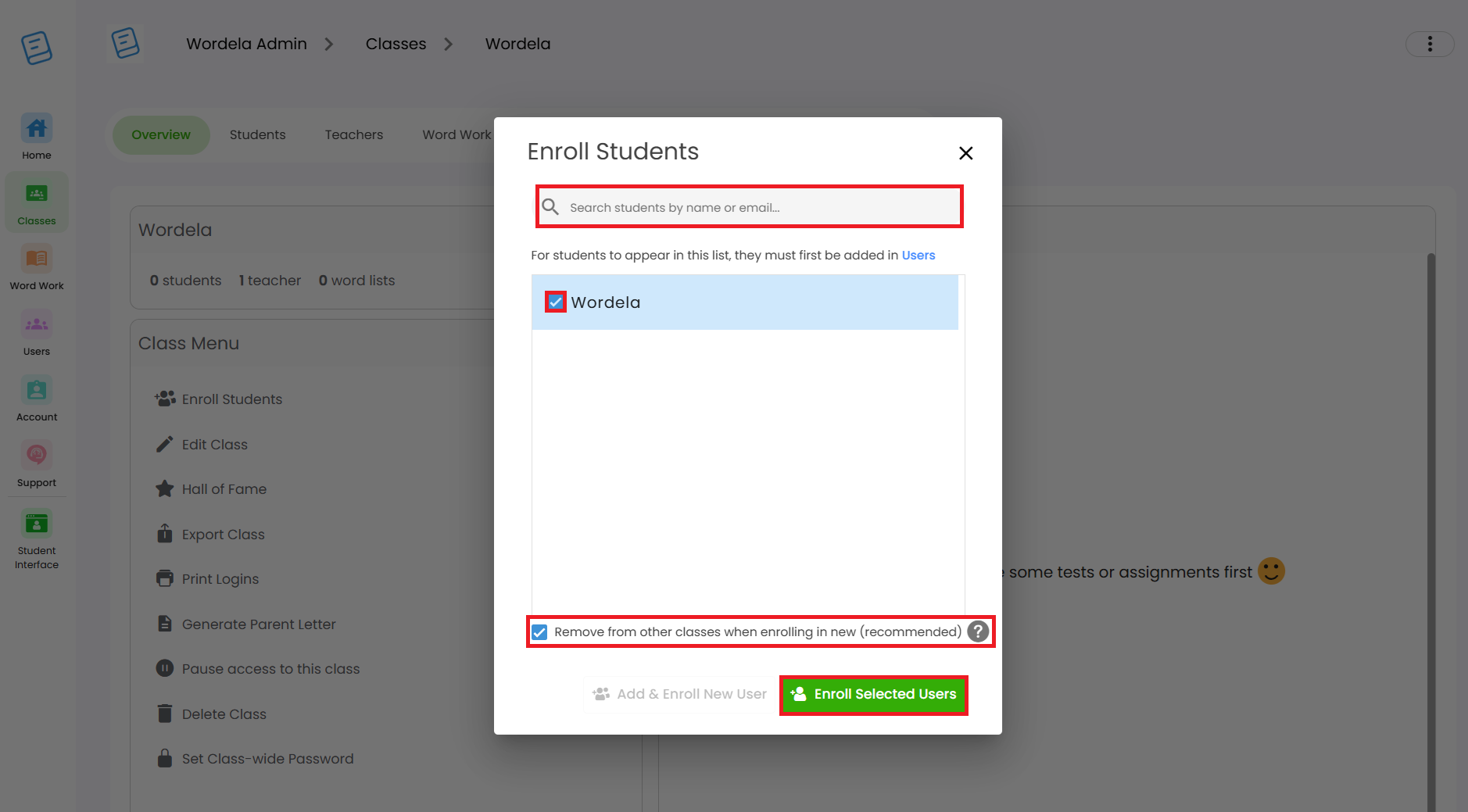
Task: Click the Generate Parent Letter document icon
Action: (x=164, y=624)
